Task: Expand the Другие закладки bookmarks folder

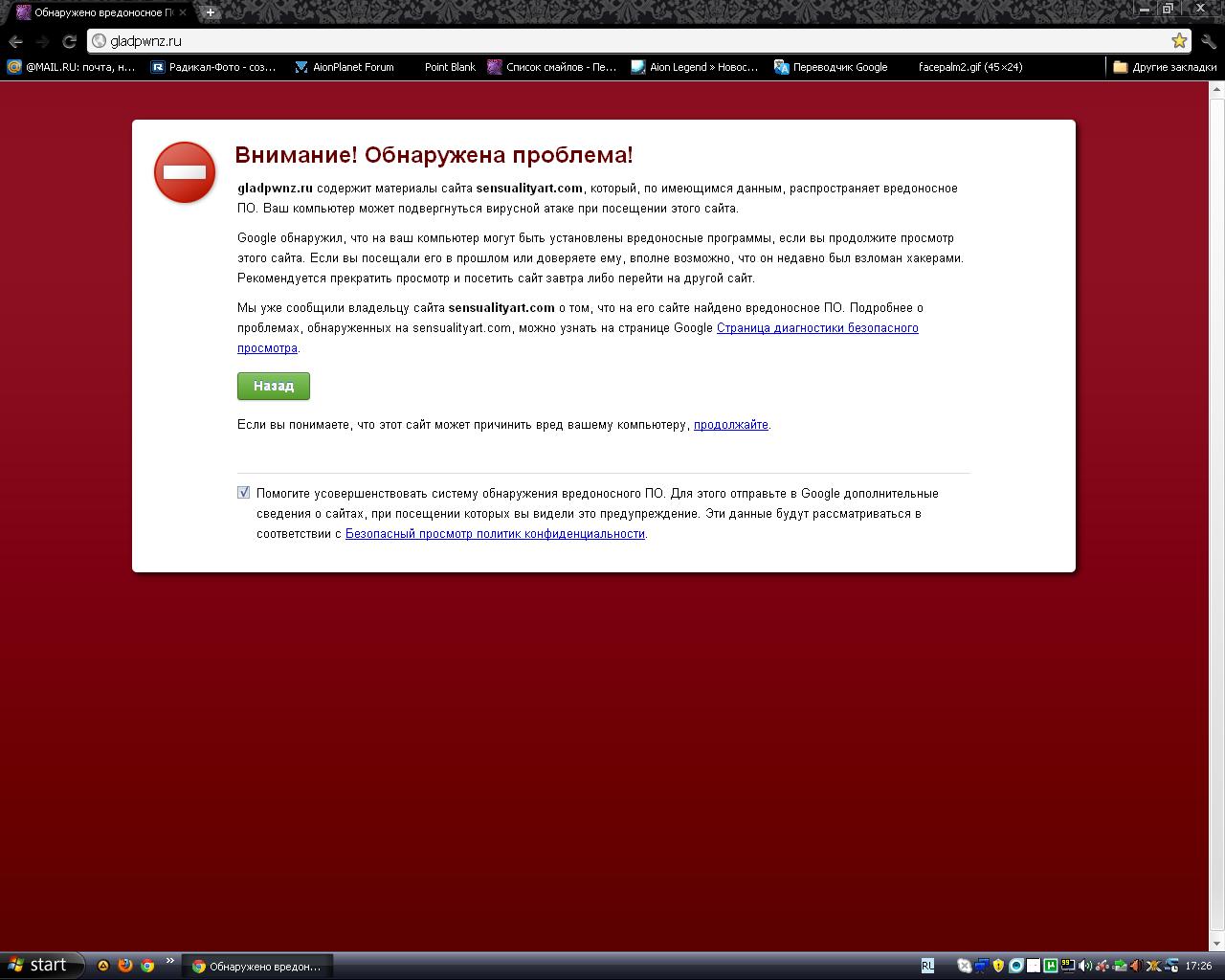Action: 1165,67
